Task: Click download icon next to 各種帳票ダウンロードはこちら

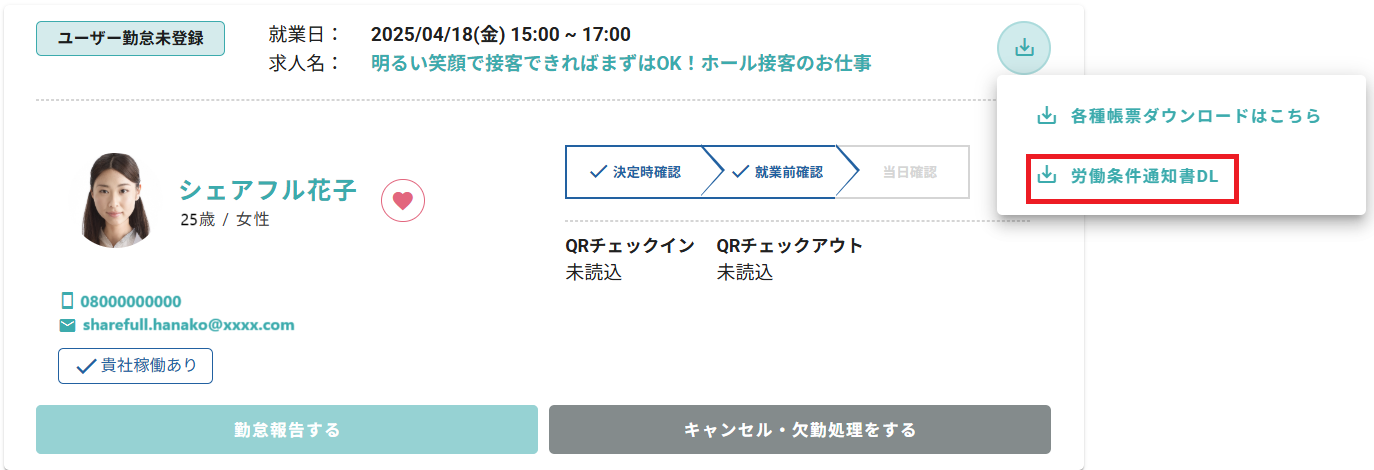Action: (x=1046, y=116)
